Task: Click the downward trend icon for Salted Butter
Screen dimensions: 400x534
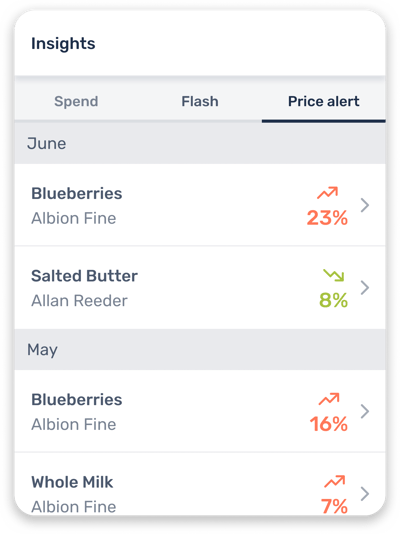Action: pyautogui.click(x=334, y=275)
